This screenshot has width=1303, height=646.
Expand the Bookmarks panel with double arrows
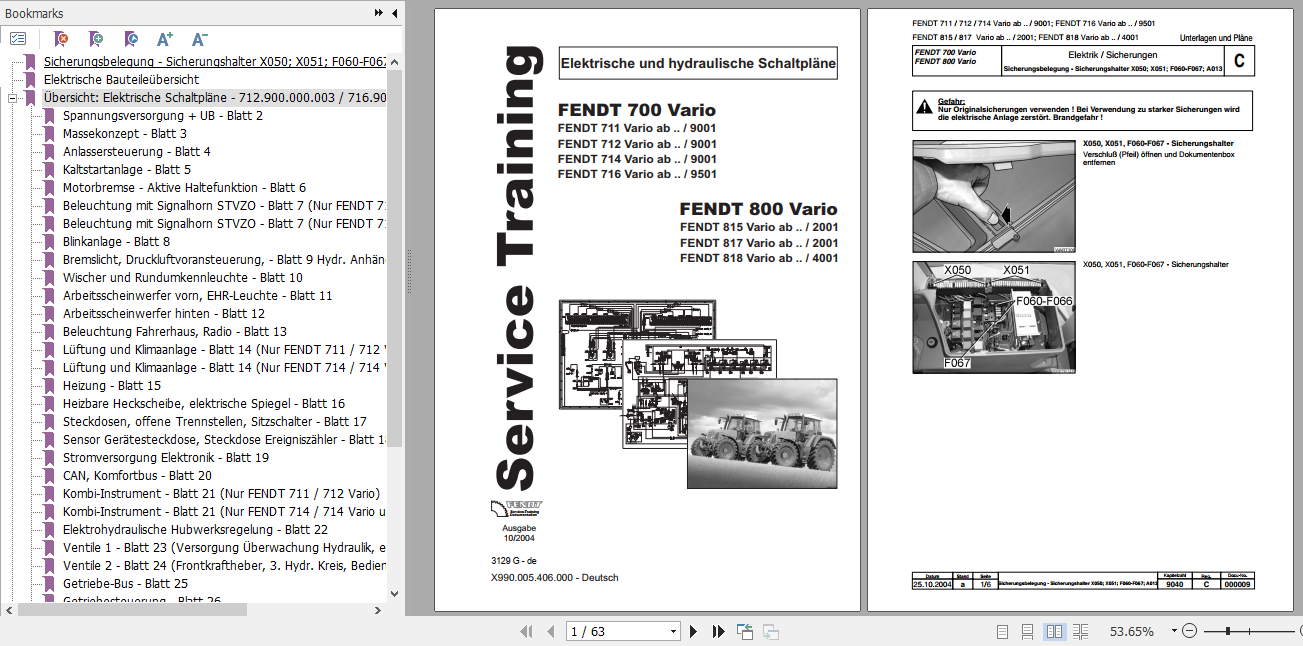[379, 13]
